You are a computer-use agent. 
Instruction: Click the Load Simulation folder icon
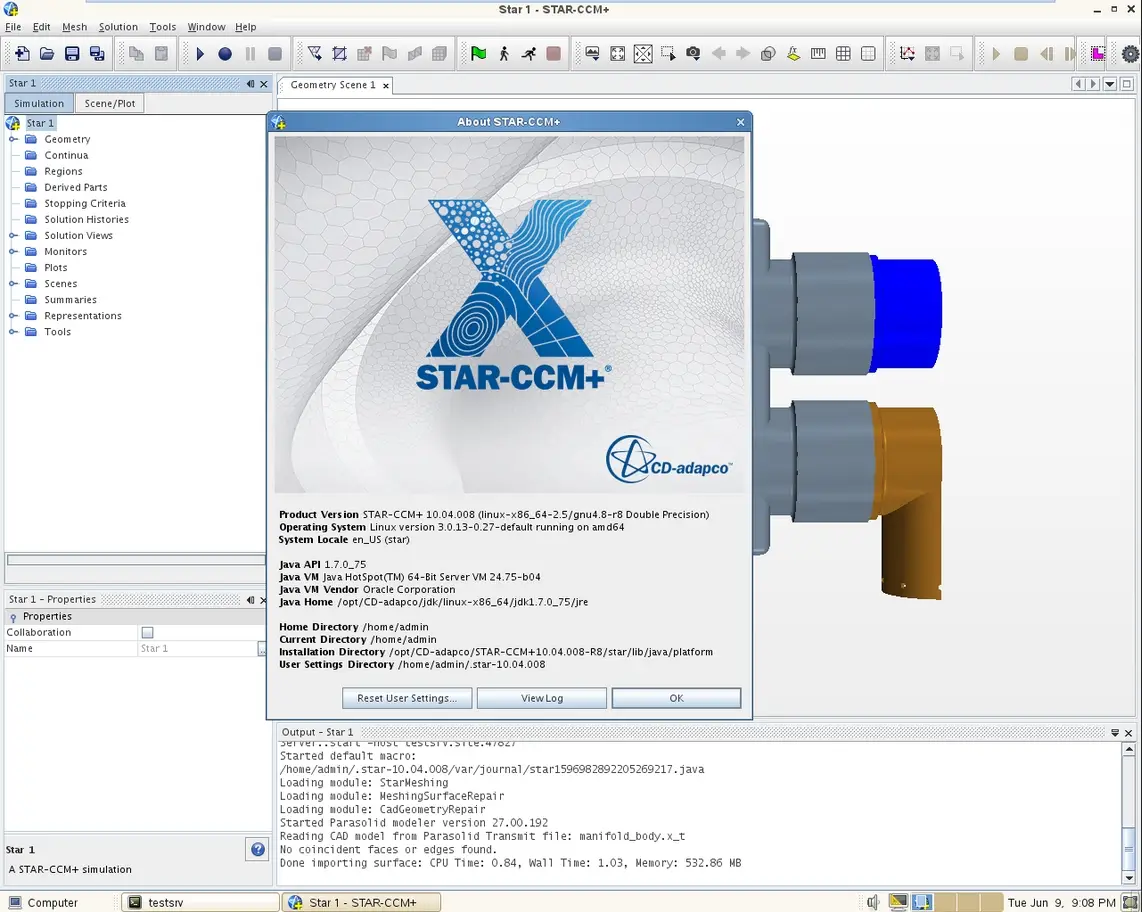(47, 53)
